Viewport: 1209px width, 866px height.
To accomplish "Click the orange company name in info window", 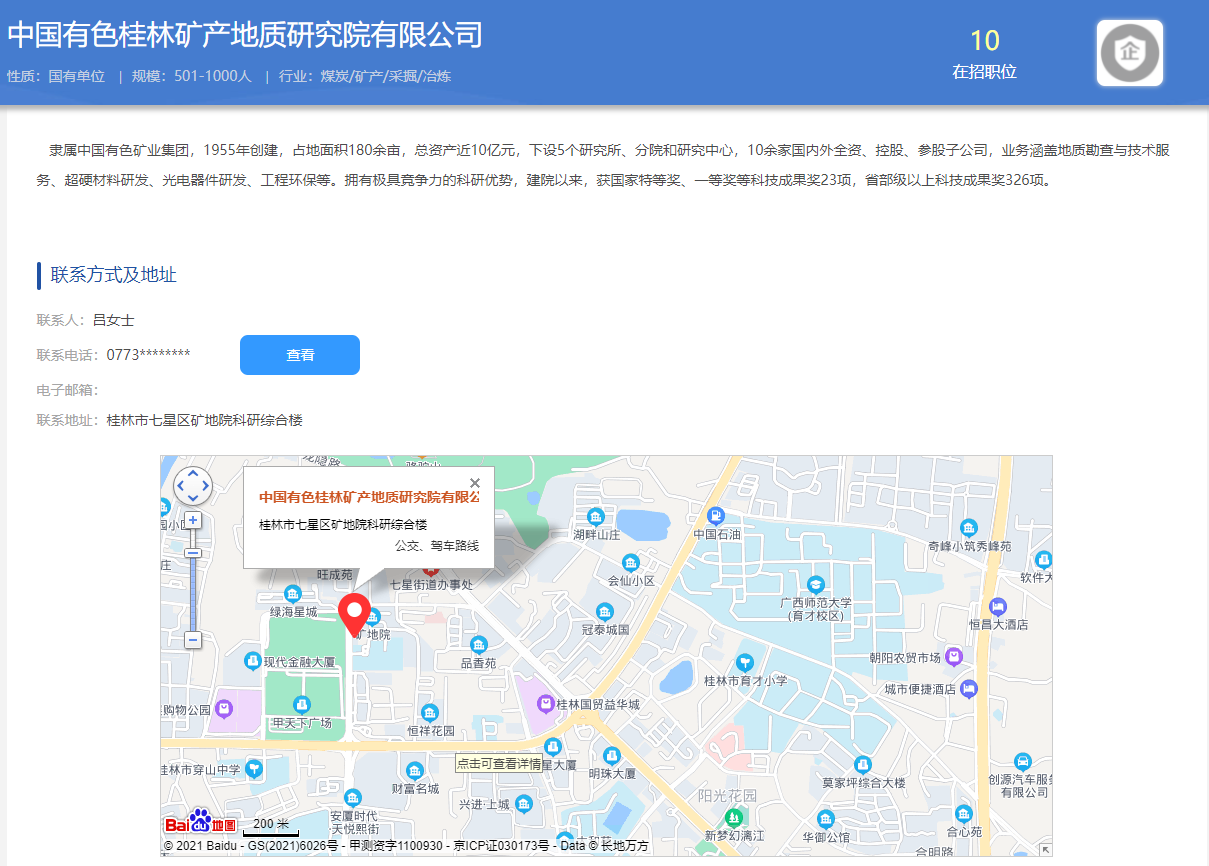I will [x=369, y=497].
